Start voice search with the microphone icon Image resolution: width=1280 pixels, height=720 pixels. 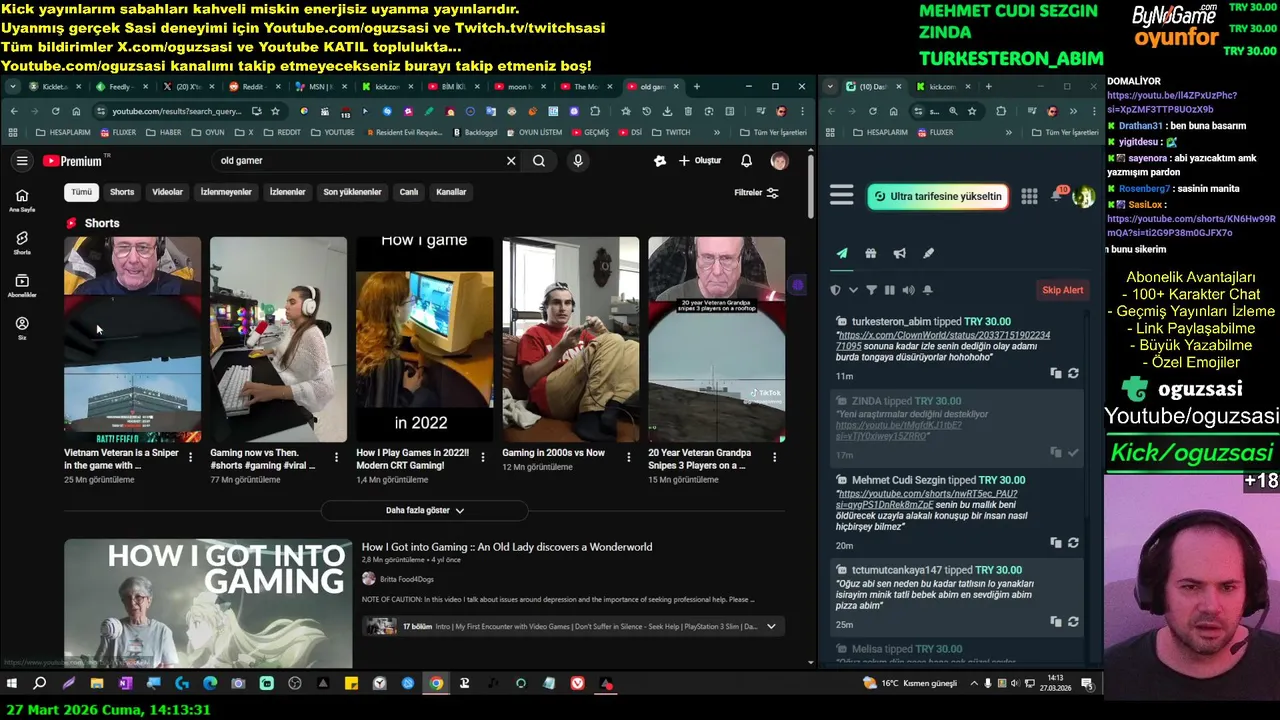tap(578, 161)
